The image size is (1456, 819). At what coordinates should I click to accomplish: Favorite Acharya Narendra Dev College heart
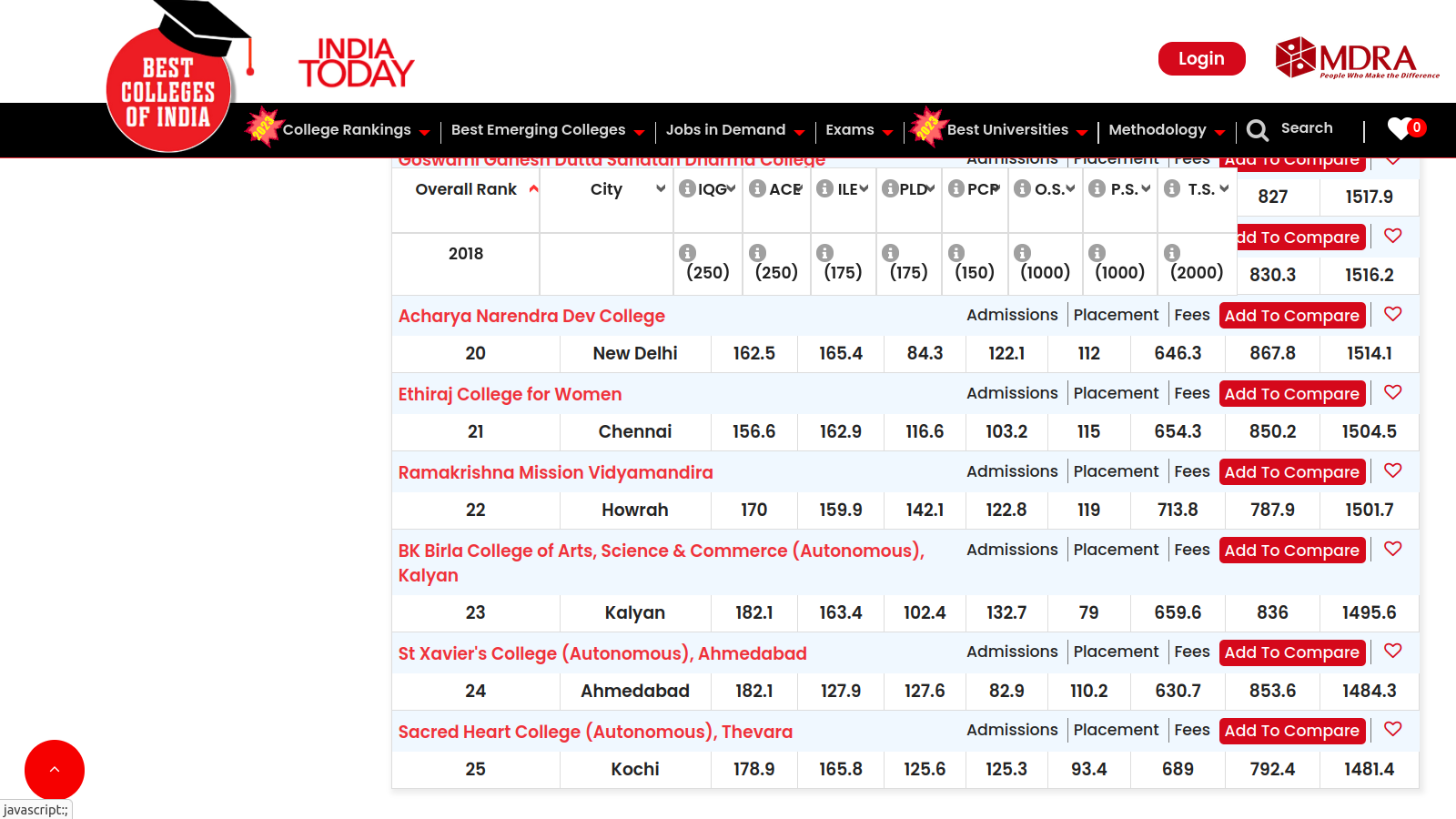click(x=1393, y=314)
